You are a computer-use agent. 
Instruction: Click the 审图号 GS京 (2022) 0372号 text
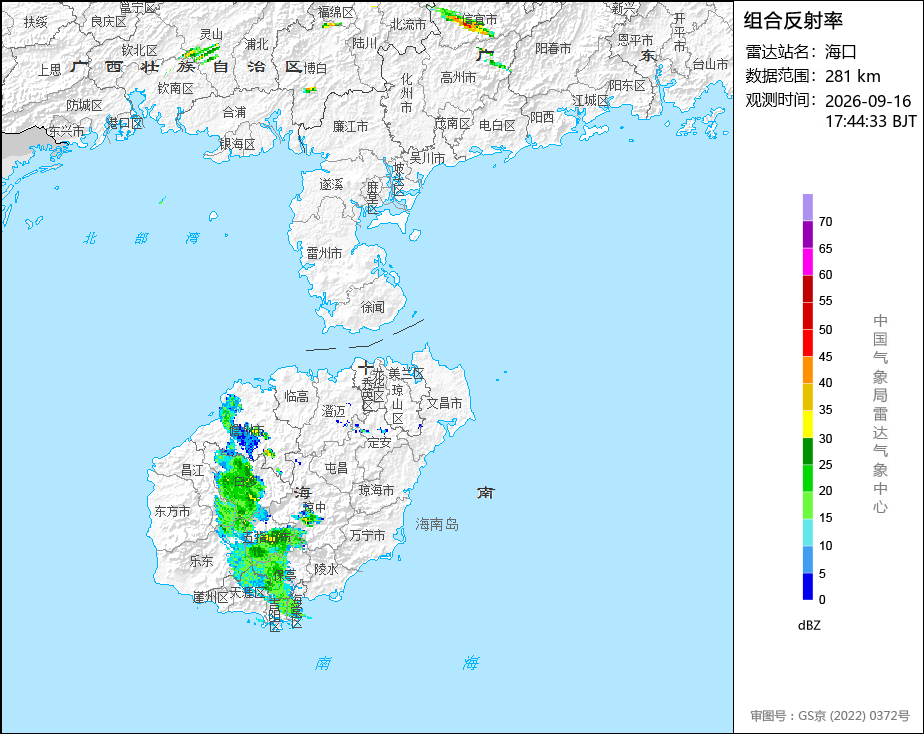(x=830, y=716)
